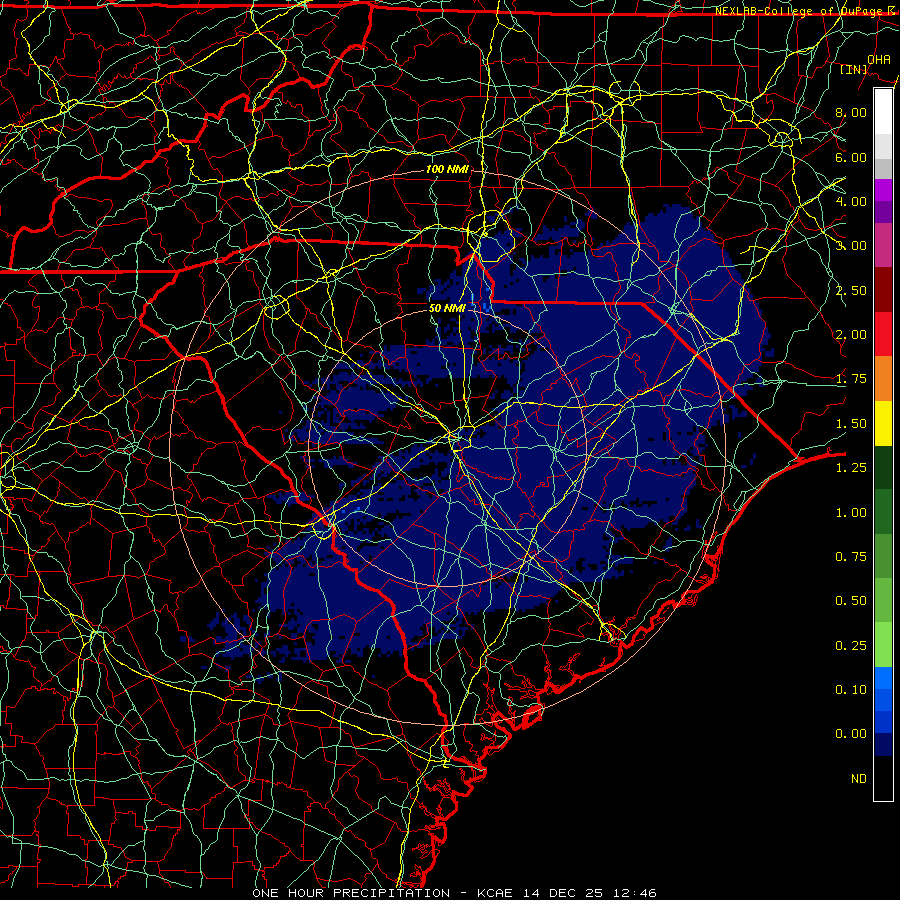Viewport: 900px width, 900px height.
Task: Select the bright magenta legend swatch
Action: tap(883, 190)
